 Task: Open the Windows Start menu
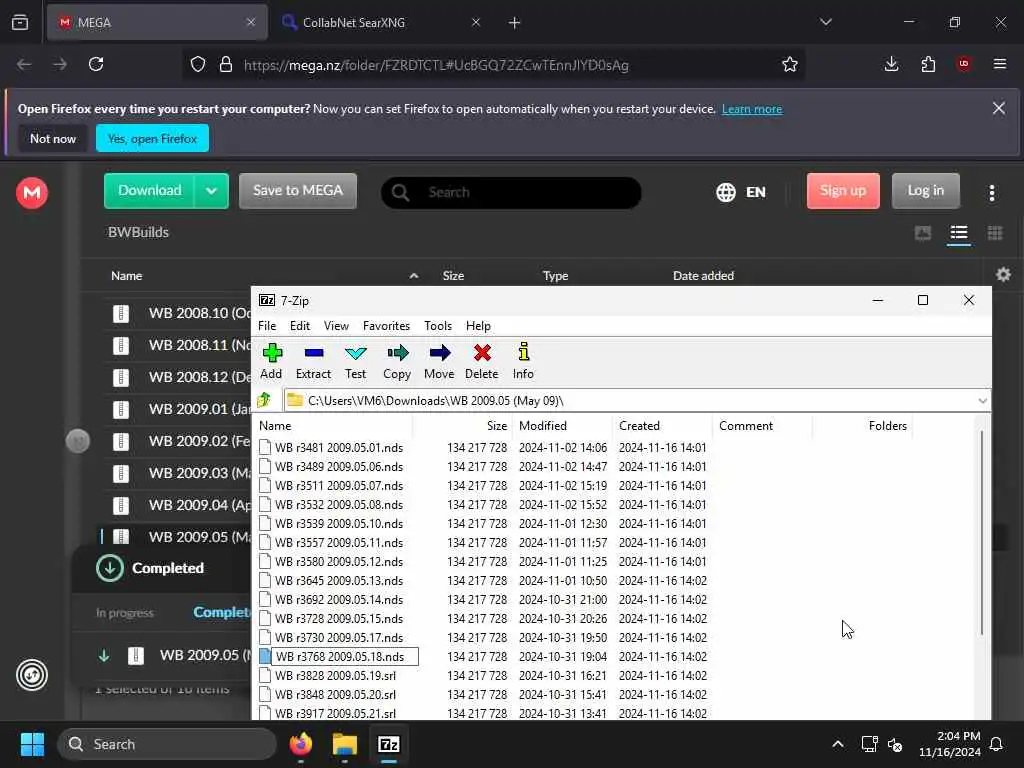point(32,744)
